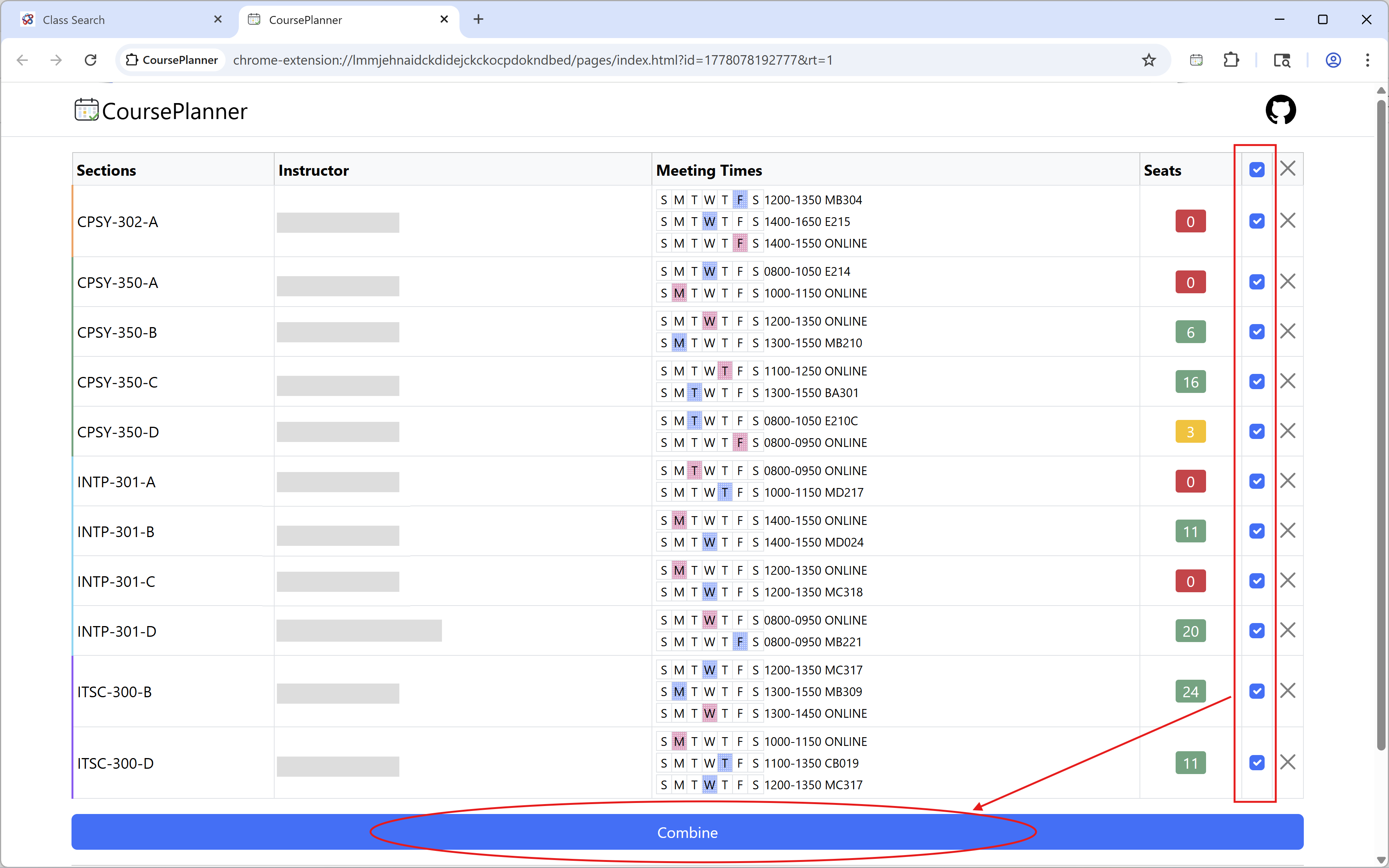Toggle the CPSY-350-B checkbox
The height and width of the screenshot is (868, 1389).
(x=1256, y=332)
